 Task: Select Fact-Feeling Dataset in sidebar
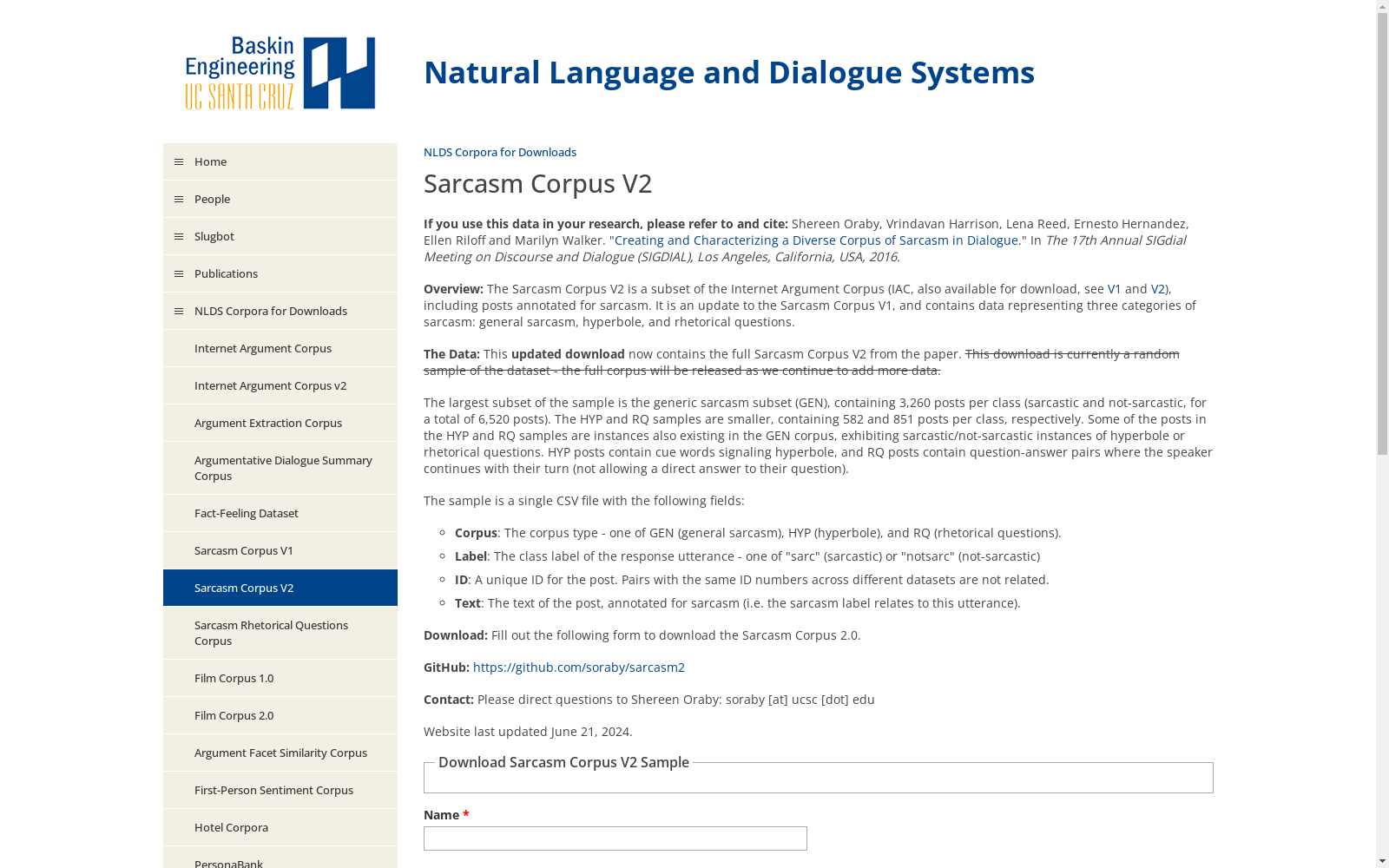[280, 513]
